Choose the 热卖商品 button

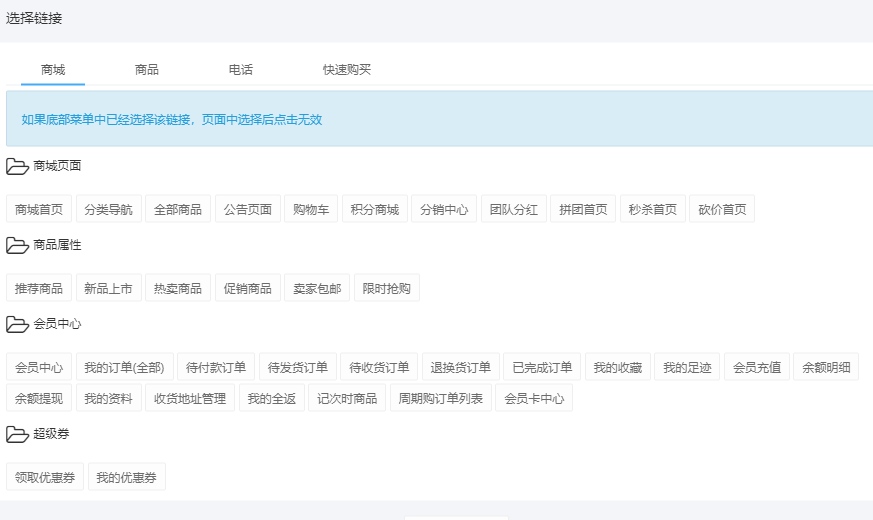(178, 288)
